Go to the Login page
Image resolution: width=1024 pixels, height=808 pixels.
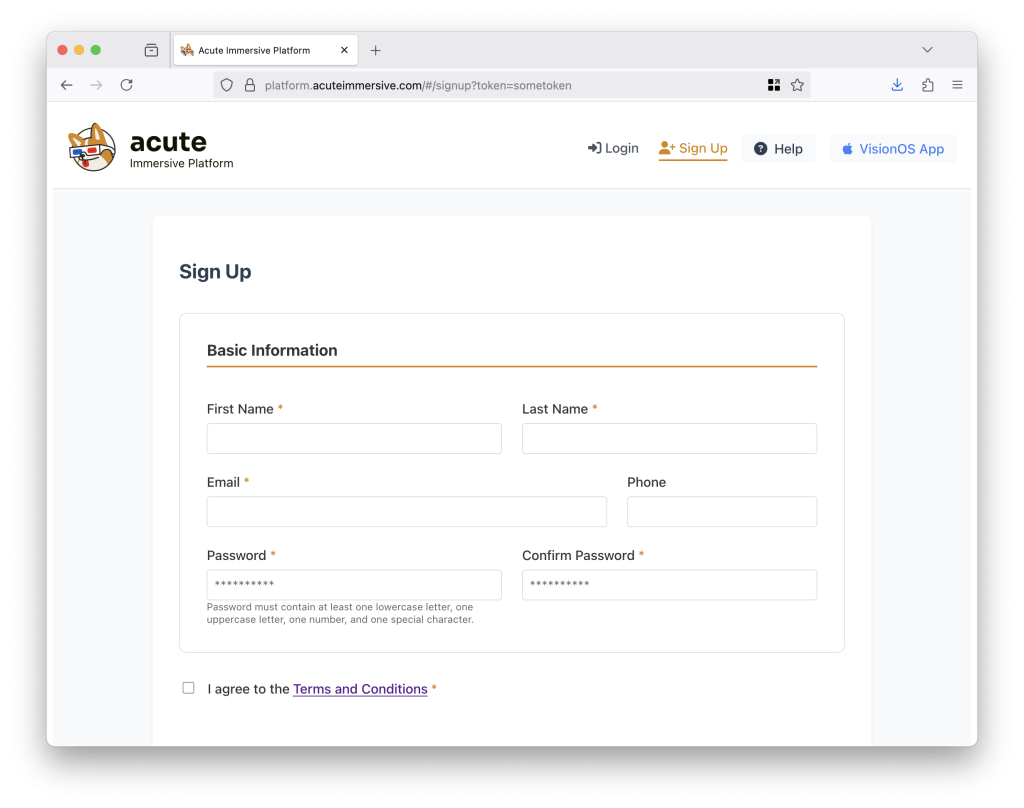(x=613, y=148)
